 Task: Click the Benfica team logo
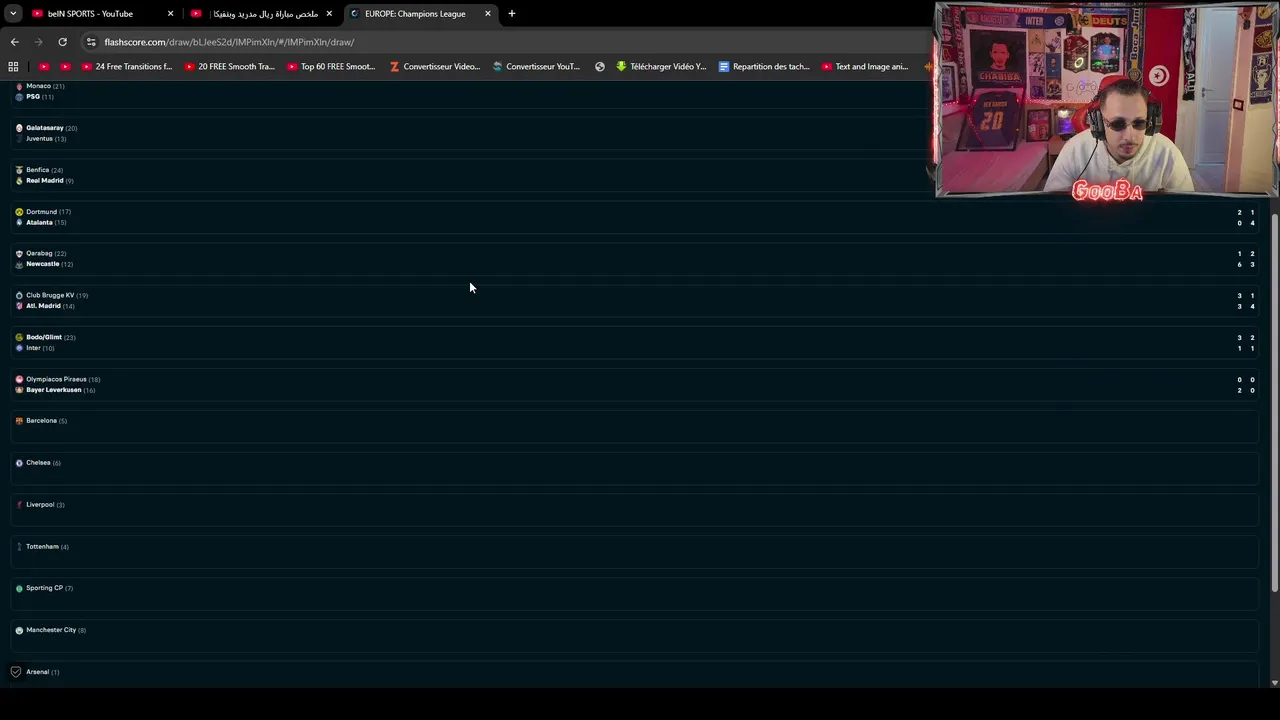[x=19, y=170]
